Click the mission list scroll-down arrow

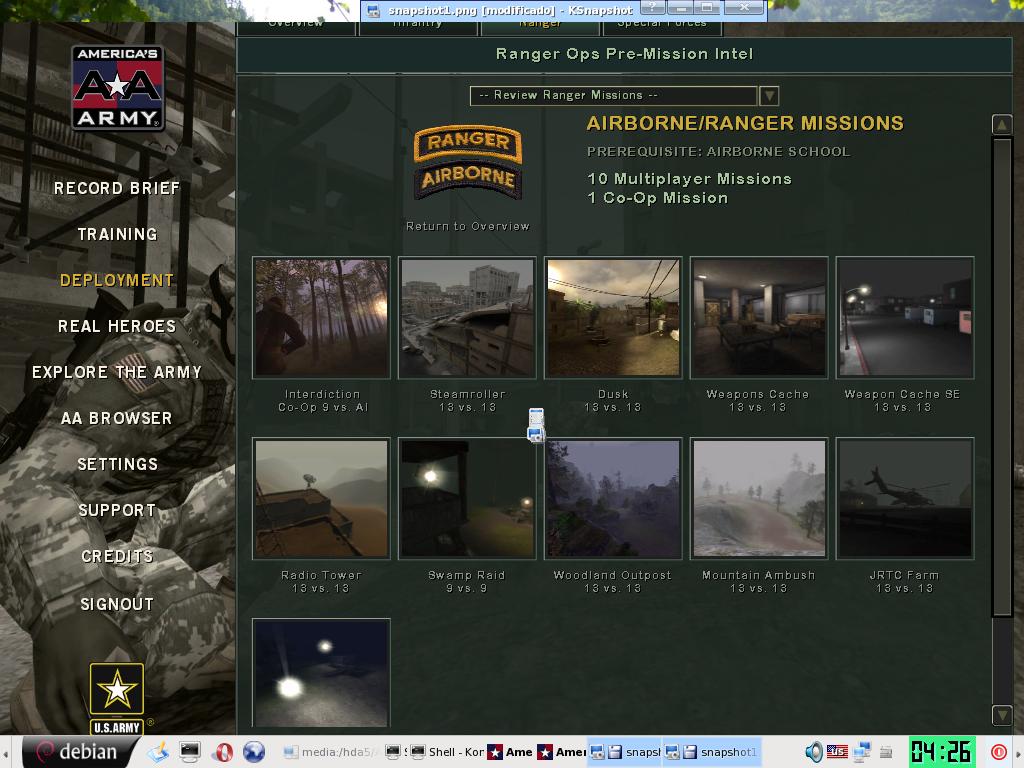point(1002,715)
